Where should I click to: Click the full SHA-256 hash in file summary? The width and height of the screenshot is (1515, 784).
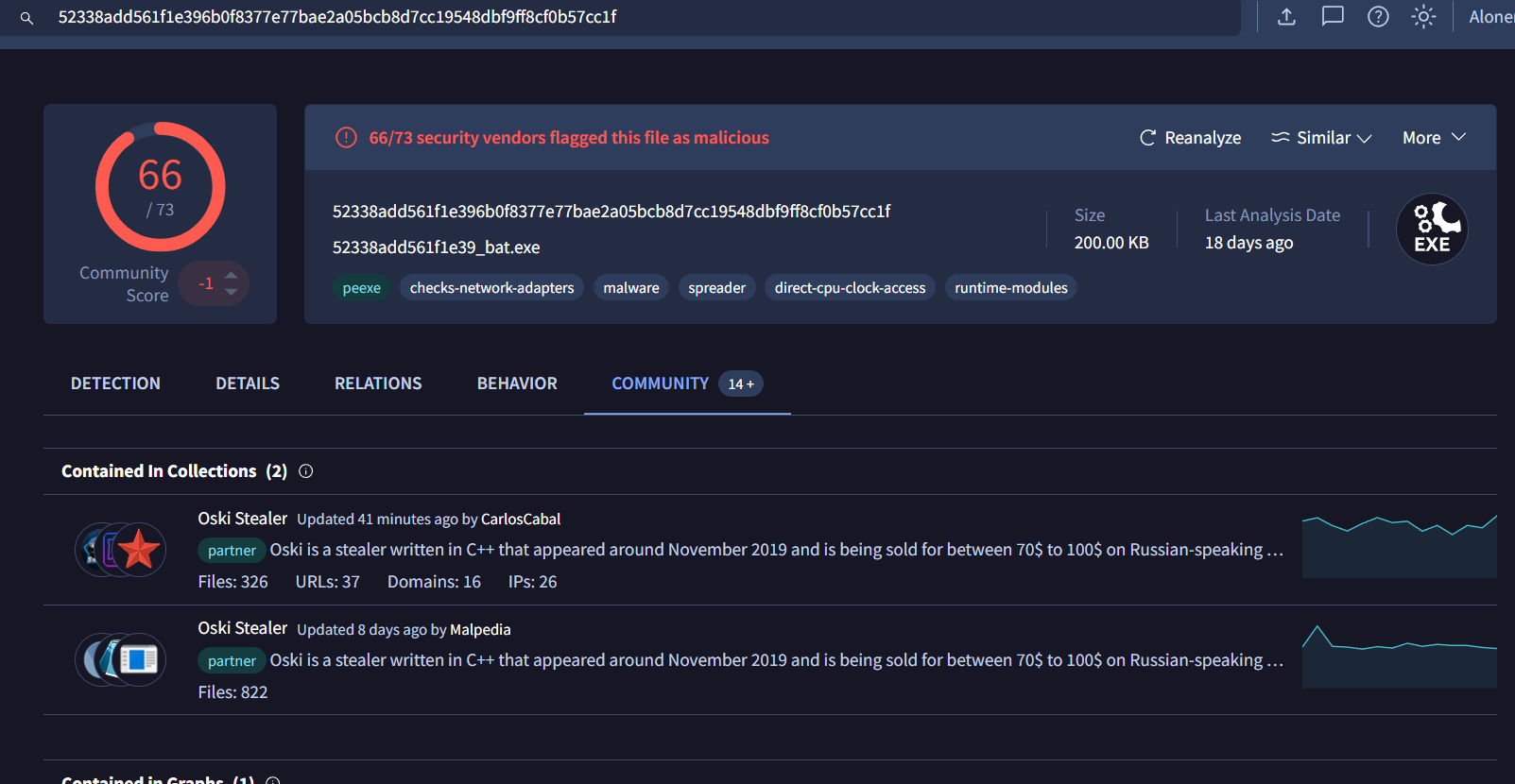click(611, 212)
